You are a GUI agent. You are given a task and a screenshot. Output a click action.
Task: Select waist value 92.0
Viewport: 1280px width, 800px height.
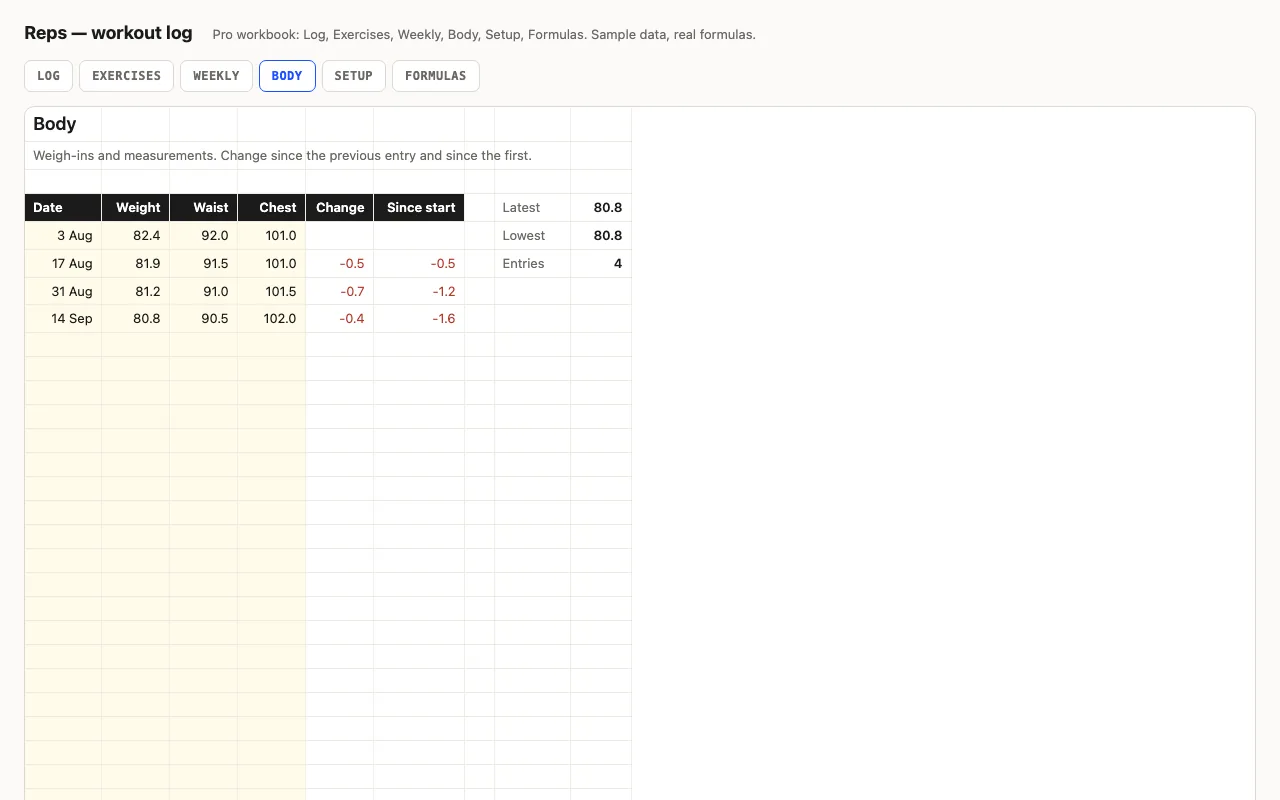(x=204, y=236)
